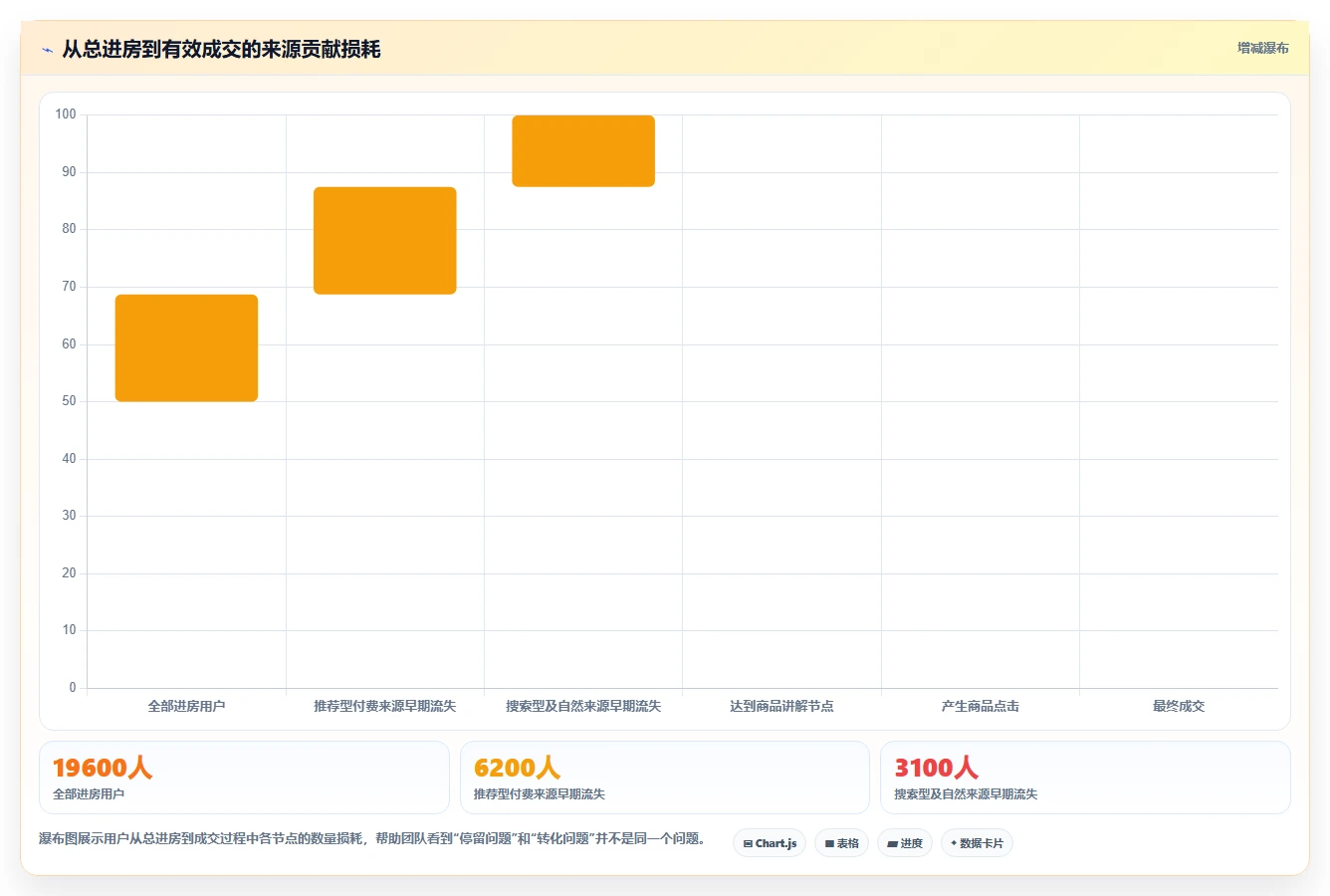Click the description text starting 瀑布图展示

coord(372,838)
